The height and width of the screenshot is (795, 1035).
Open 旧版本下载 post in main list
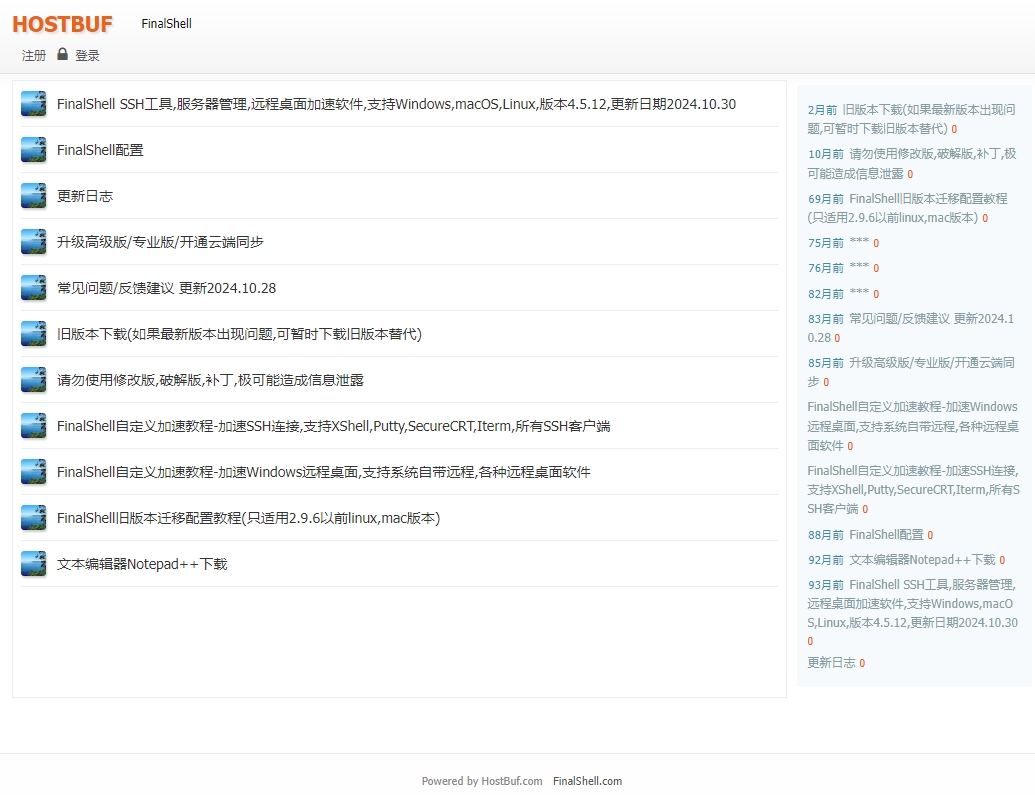pos(239,334)
